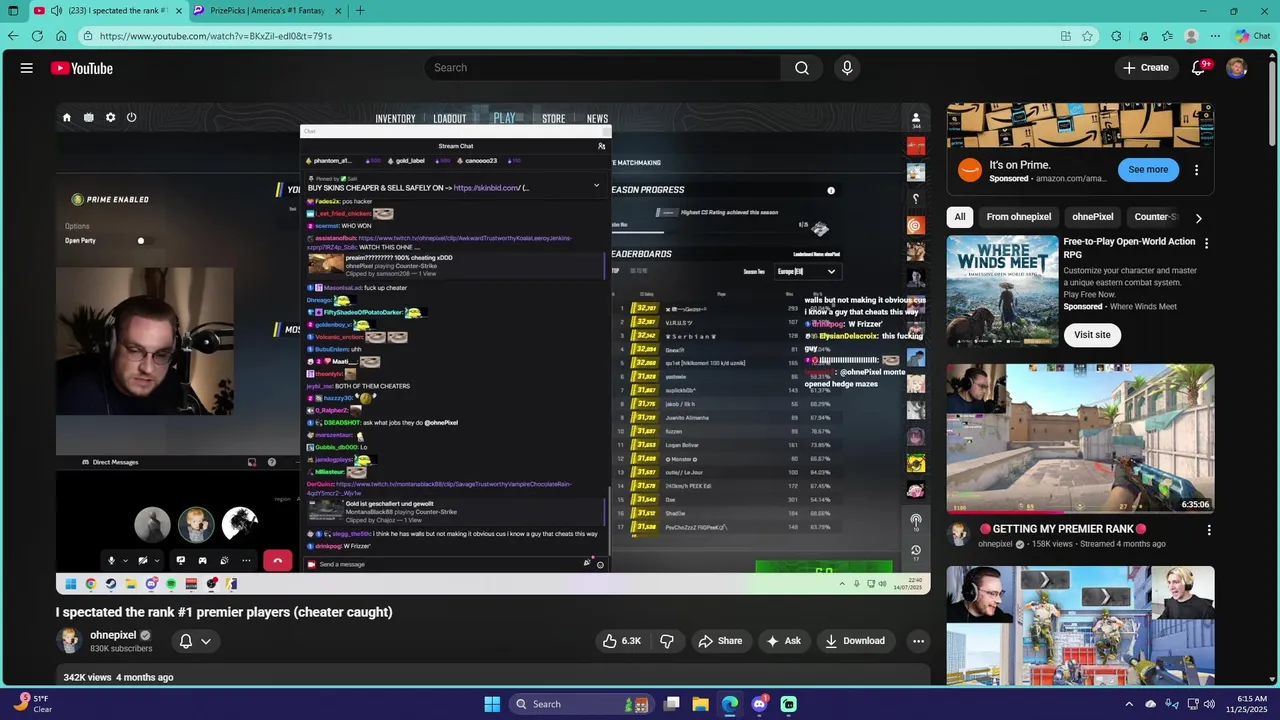1280x720 pixels.
Task: Open the YouTube guide hamburger menu
Action: pos(27,68)
